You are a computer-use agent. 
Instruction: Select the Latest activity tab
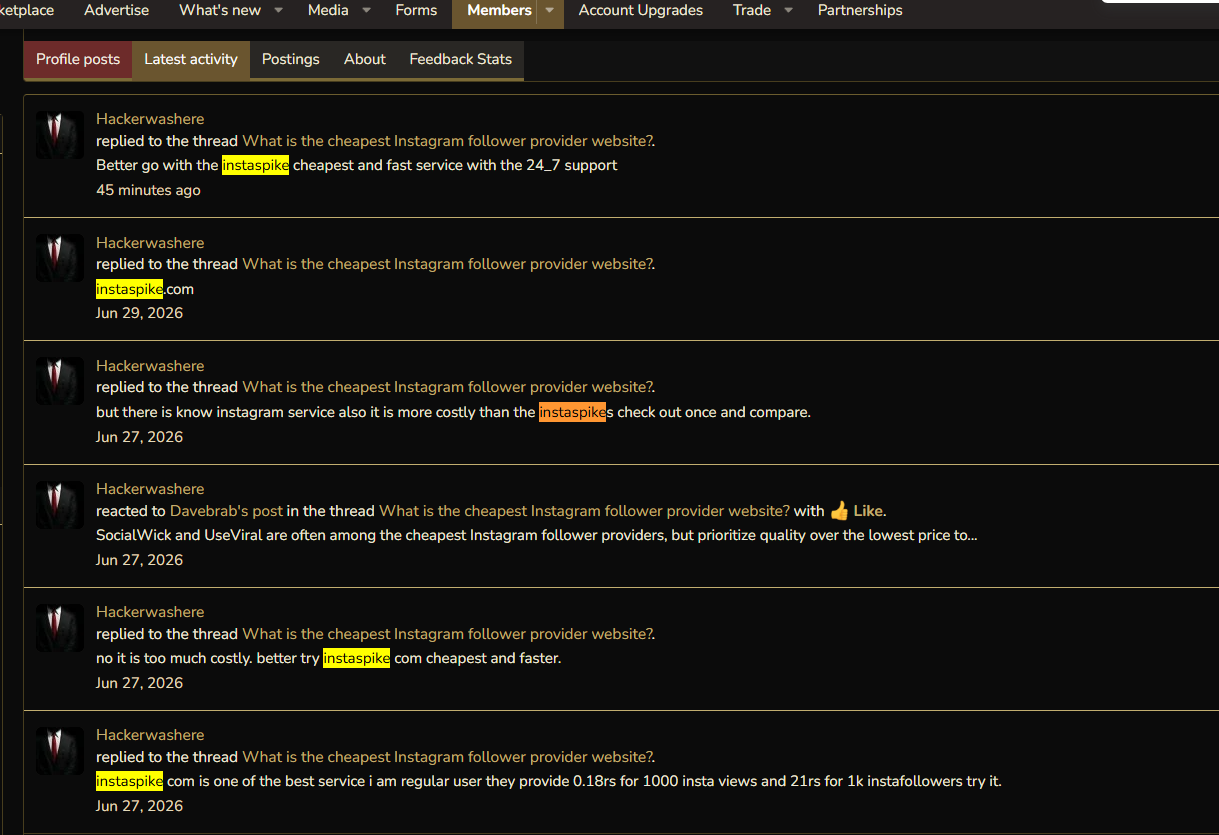click(x=191, y=60)
